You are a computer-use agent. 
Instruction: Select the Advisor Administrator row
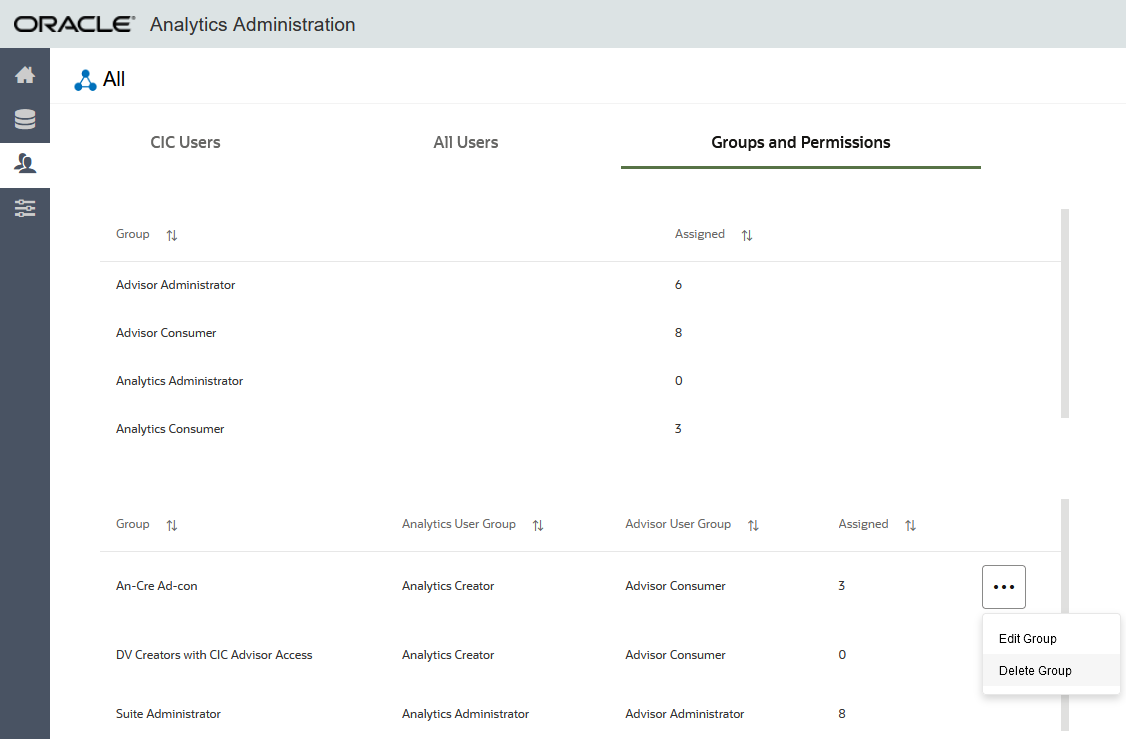click(x=580, y=285)
